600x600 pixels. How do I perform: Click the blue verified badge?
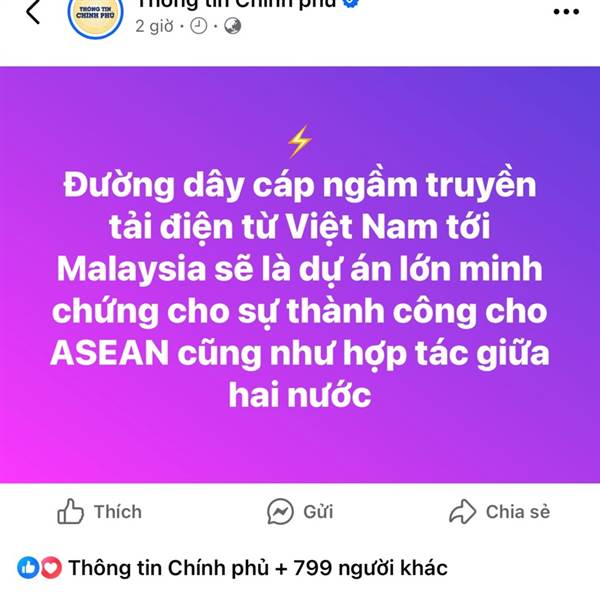coord(351,3)
